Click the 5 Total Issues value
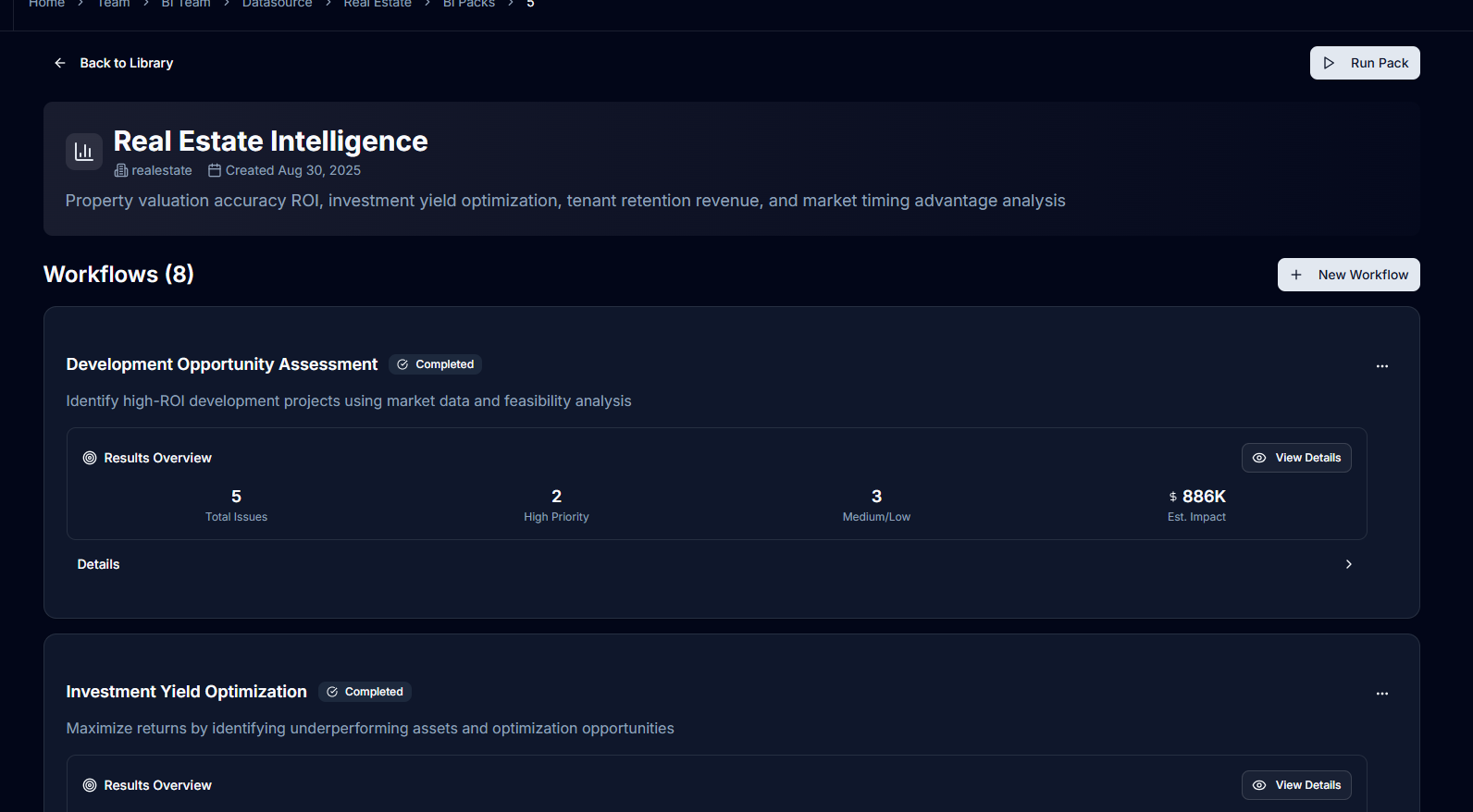This screenshot has width=1473, height=812. (237, 497)
